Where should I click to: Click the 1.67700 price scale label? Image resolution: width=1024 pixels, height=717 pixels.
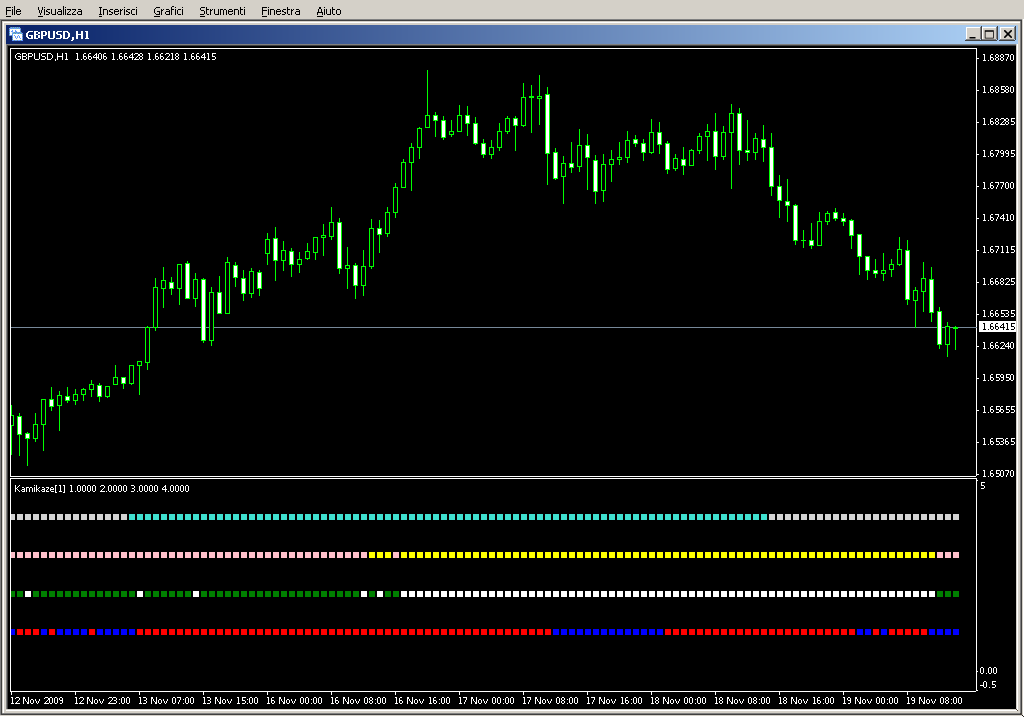click(x=999, y=185)
